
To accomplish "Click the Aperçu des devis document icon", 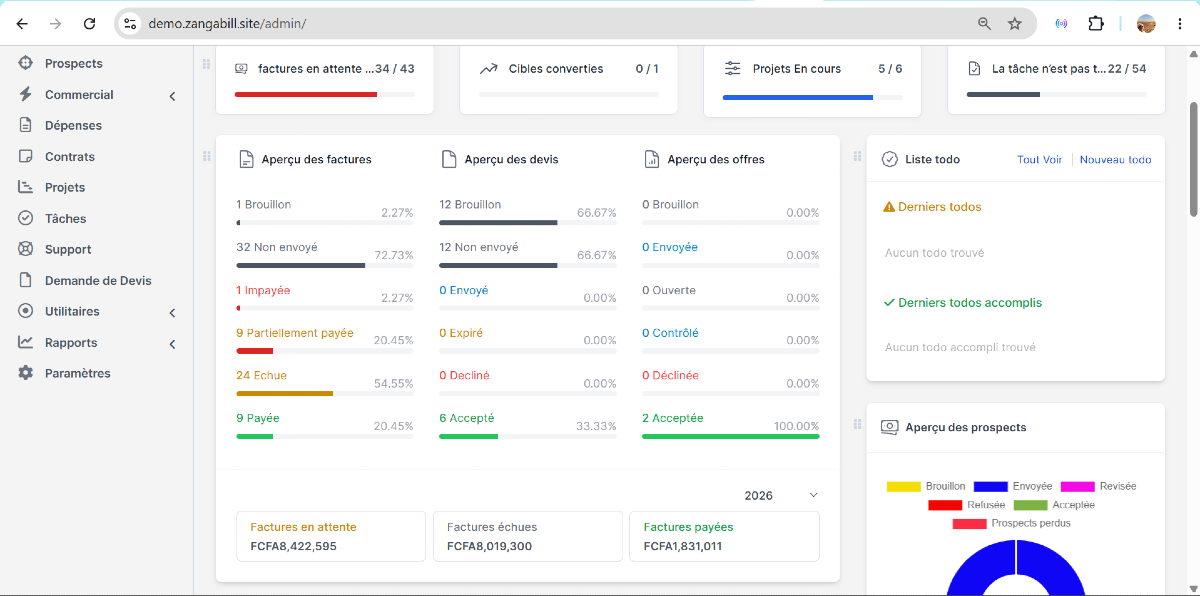I will coord(449,159).
